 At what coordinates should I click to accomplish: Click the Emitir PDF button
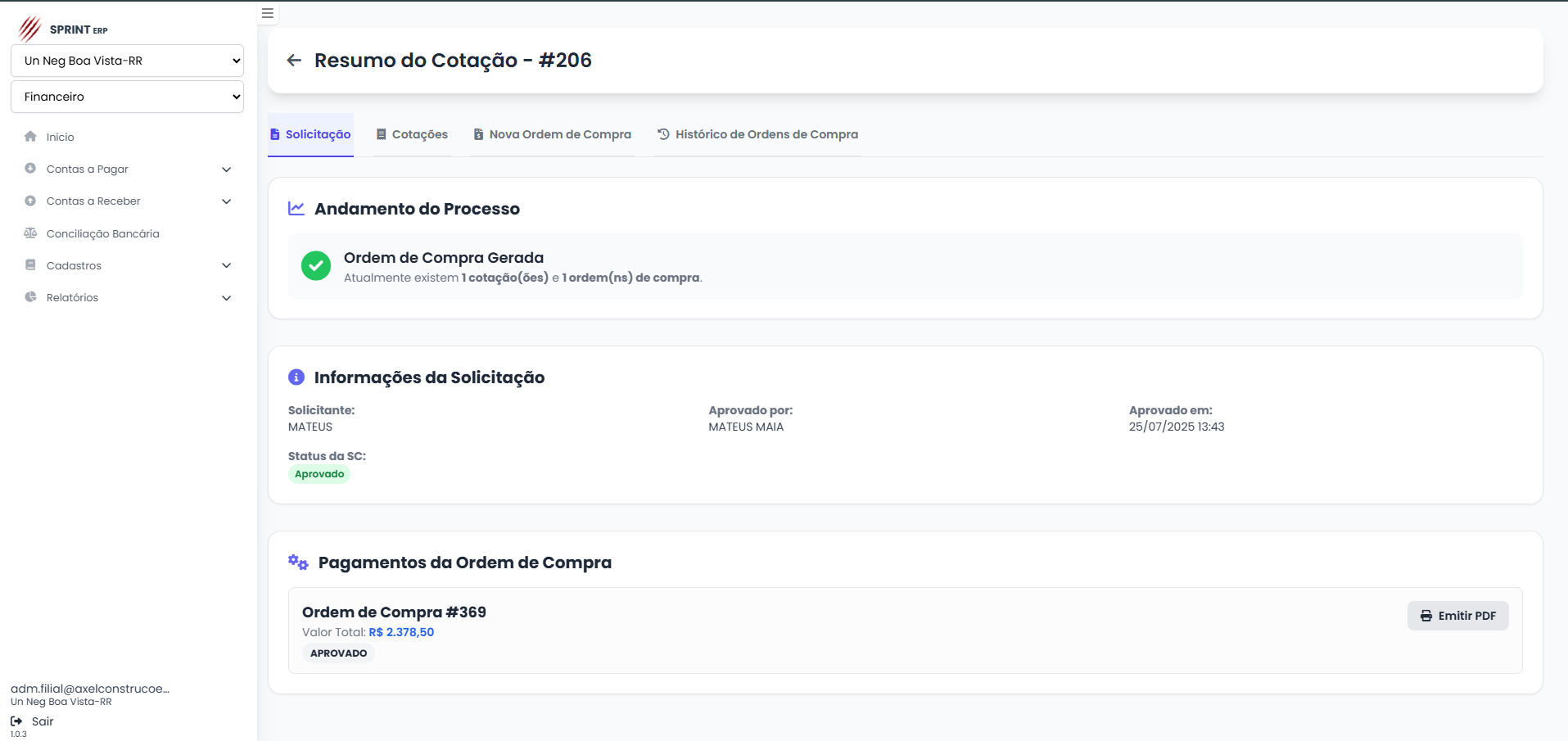[1457, 616]
